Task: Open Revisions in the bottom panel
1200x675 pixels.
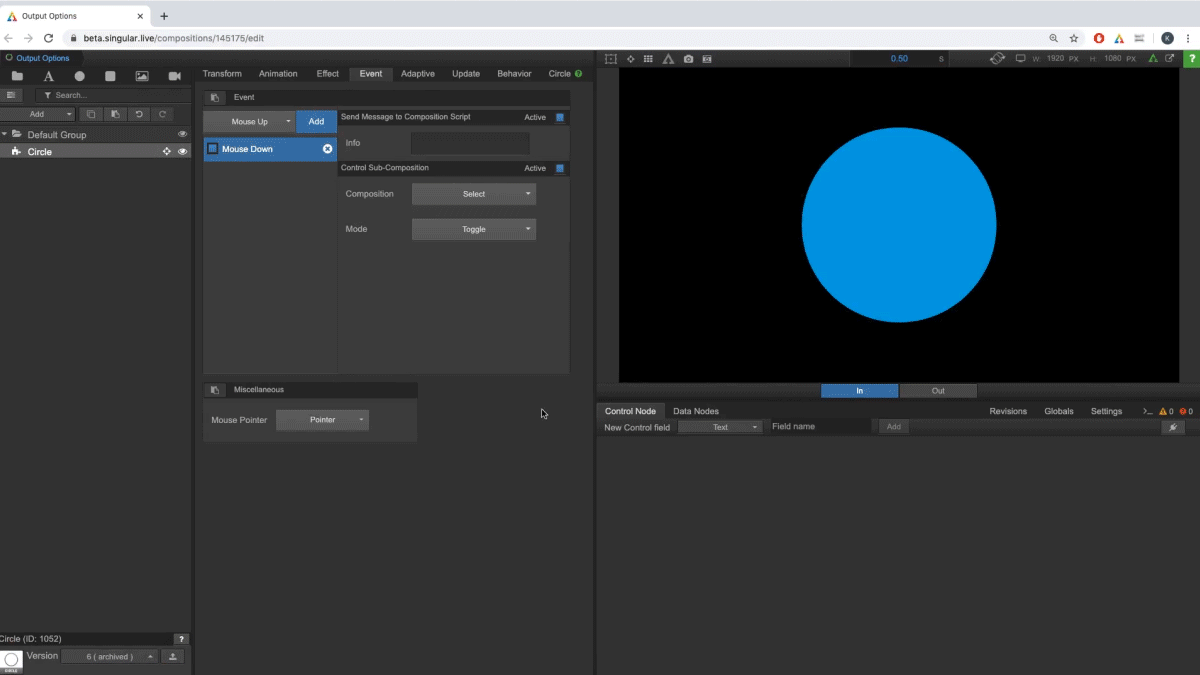Action: tap(1008, 411)
